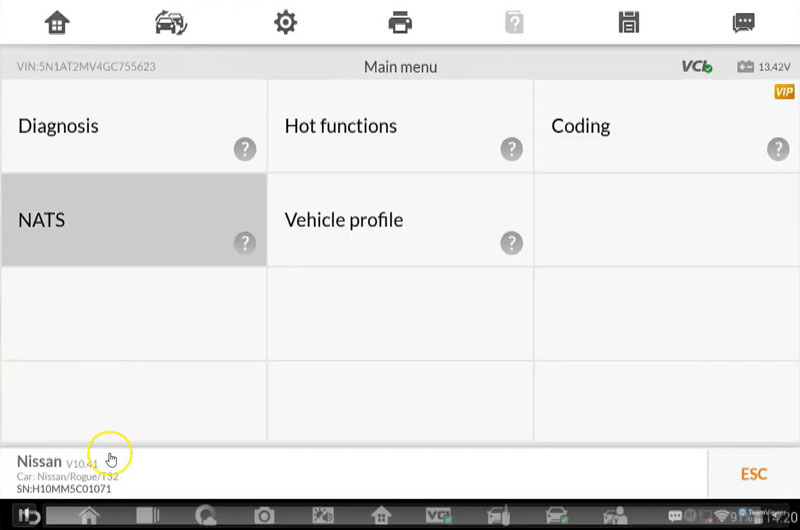Open the settings gear

pos(285,22)
